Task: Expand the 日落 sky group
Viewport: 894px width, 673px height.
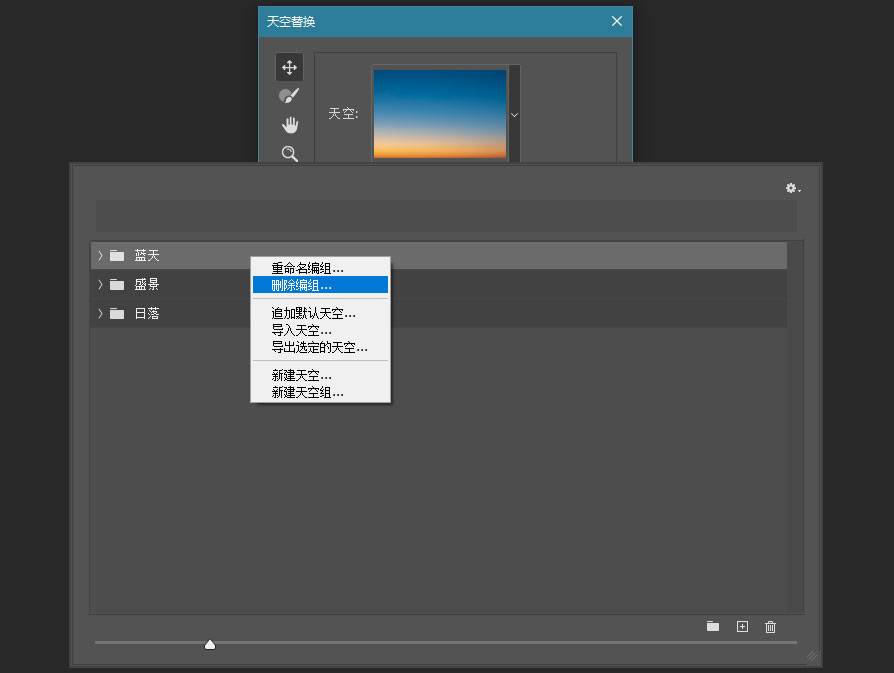Action: click(99, 313)
